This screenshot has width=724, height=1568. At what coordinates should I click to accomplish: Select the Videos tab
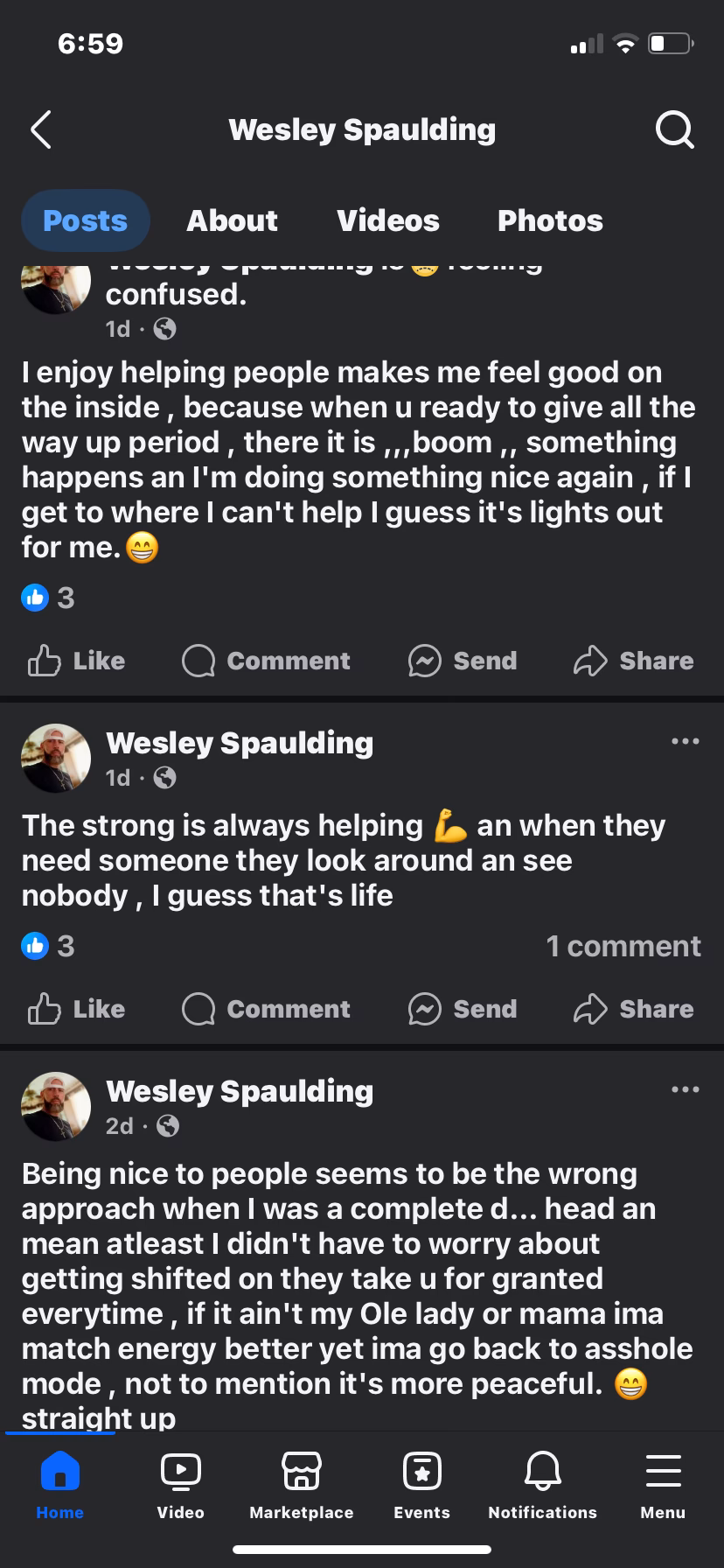tap(388, 220)
